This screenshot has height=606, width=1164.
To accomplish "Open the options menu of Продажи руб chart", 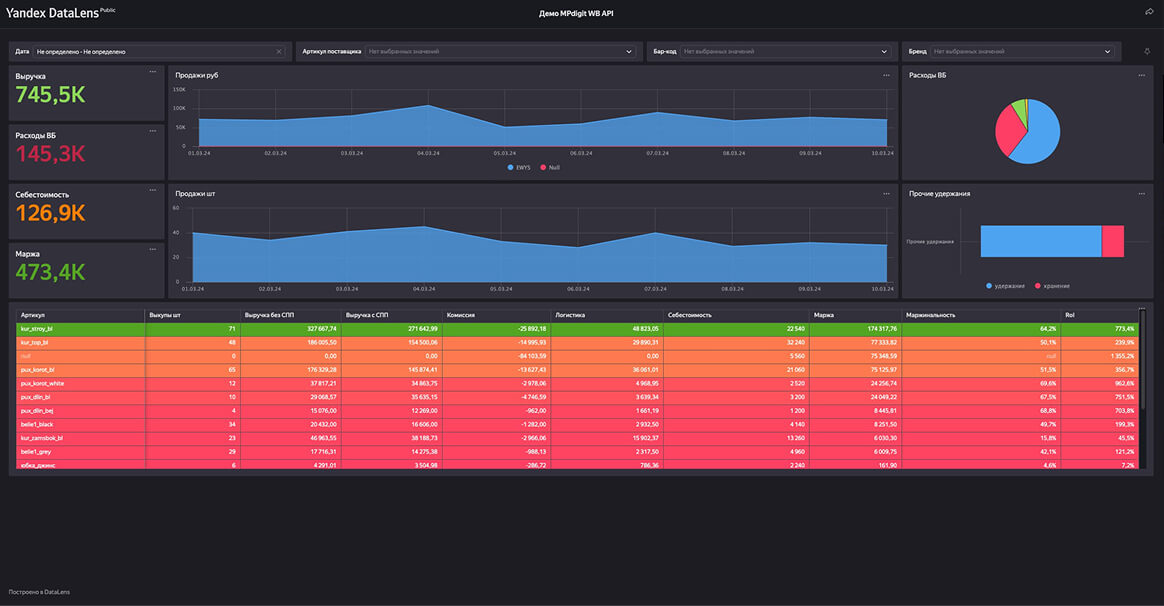I will (x=886, y=75).
